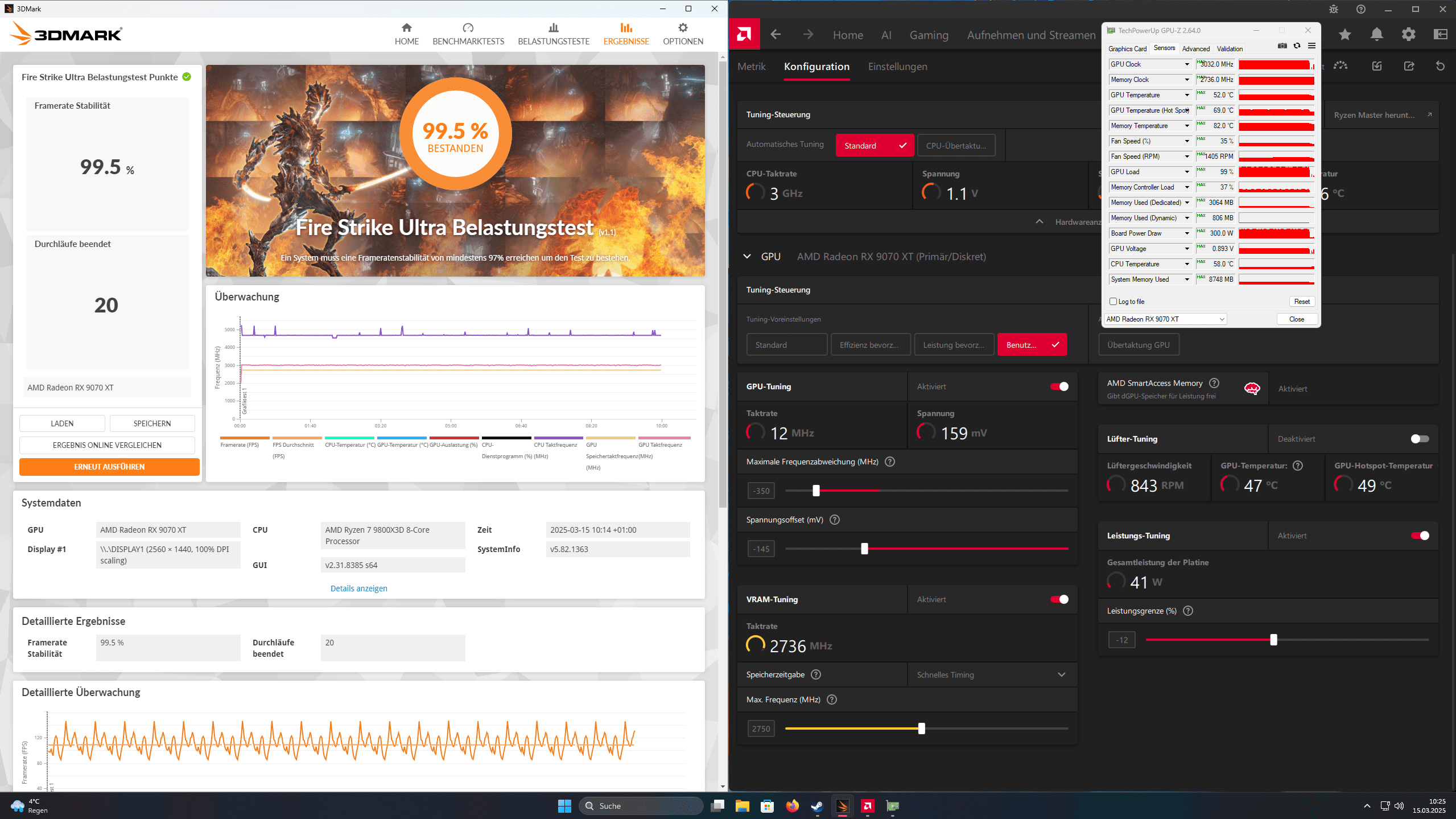Select the Einstellungen tab in AMD Software
The width and height of the screenshot is (1456, 819).
click(x=898, y=66)
